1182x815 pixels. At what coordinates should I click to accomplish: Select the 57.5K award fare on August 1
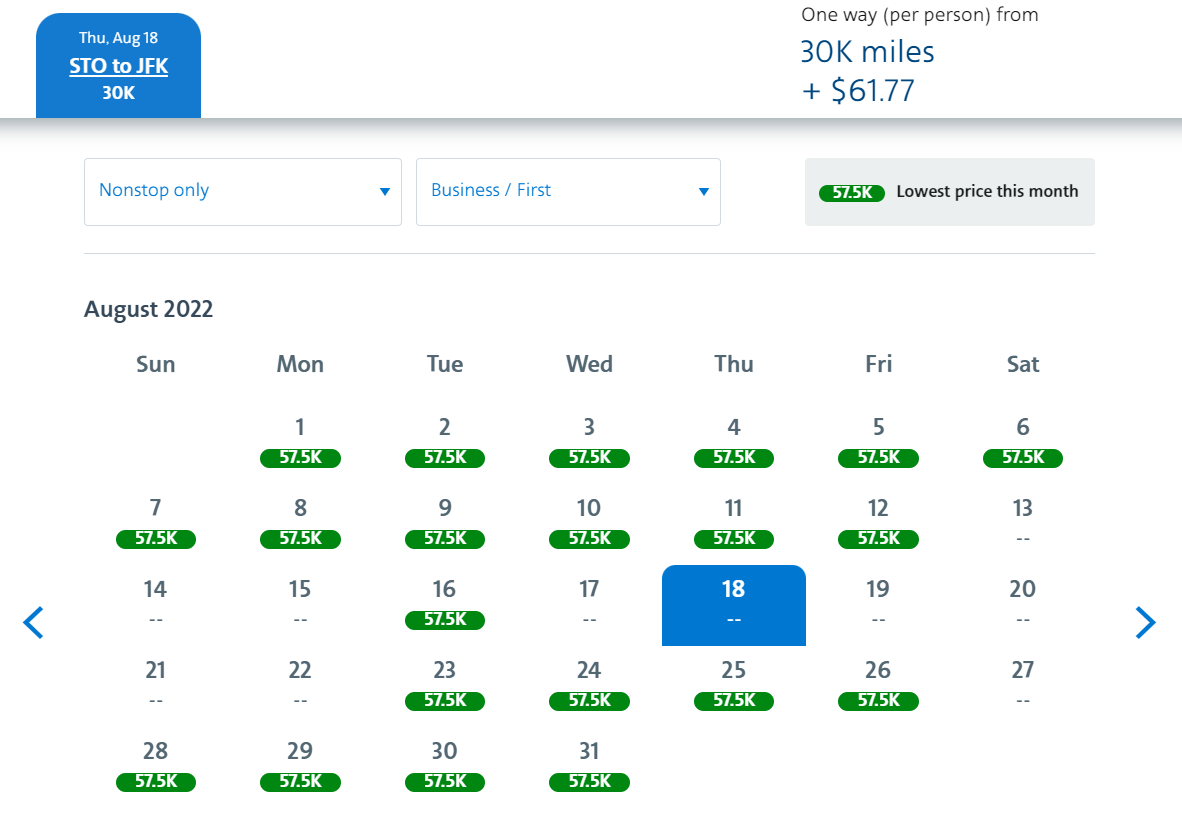pyautogui.click(x=300, y=458)
